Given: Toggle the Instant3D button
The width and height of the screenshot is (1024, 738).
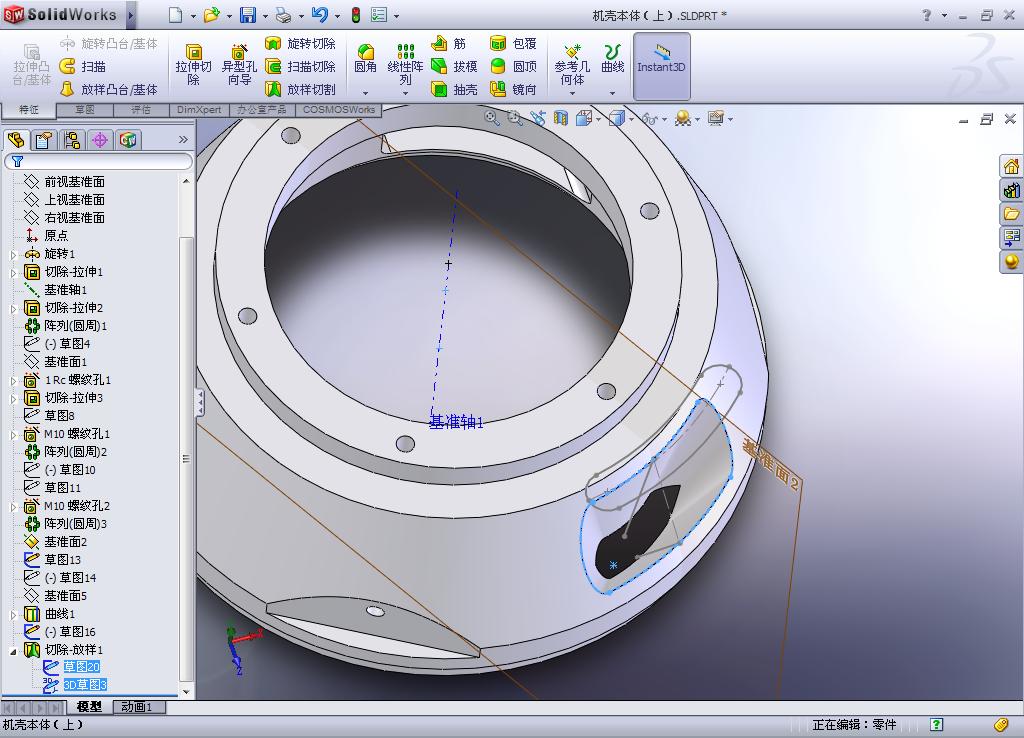Looking at the screenshot, I should click(661, 66).
